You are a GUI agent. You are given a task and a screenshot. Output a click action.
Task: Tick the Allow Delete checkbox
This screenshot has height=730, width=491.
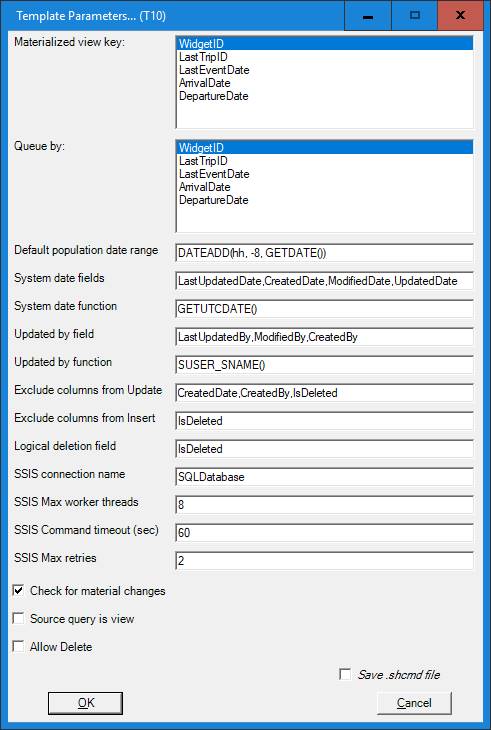pos(19,646)
